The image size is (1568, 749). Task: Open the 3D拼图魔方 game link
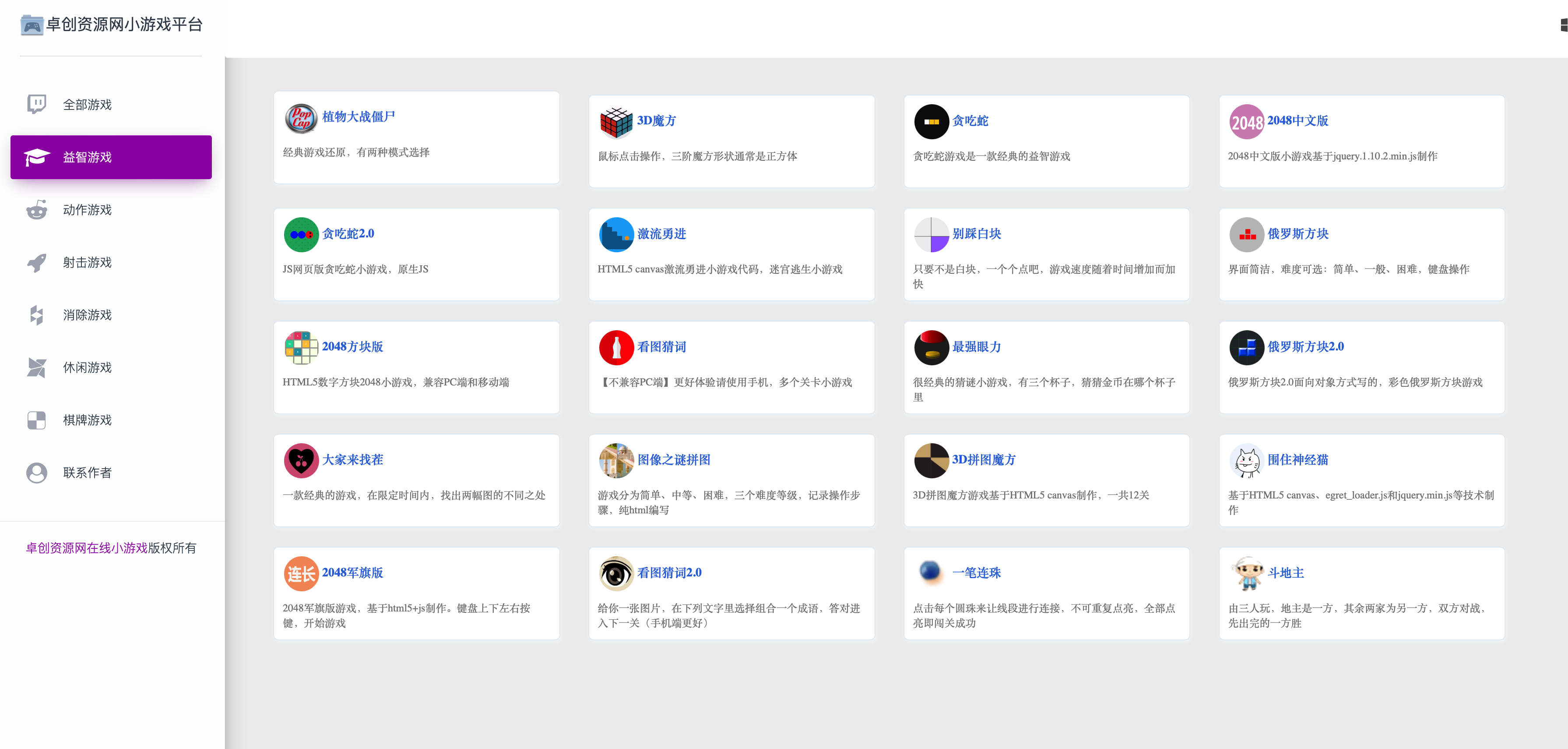point(984,460)
